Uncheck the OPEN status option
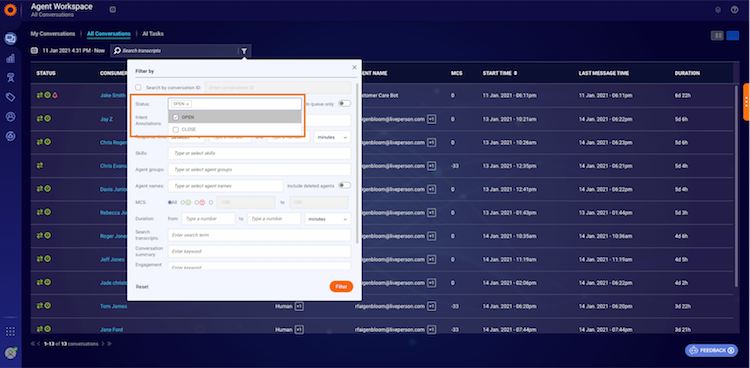The image size is (750, 368). pos(176,117)
